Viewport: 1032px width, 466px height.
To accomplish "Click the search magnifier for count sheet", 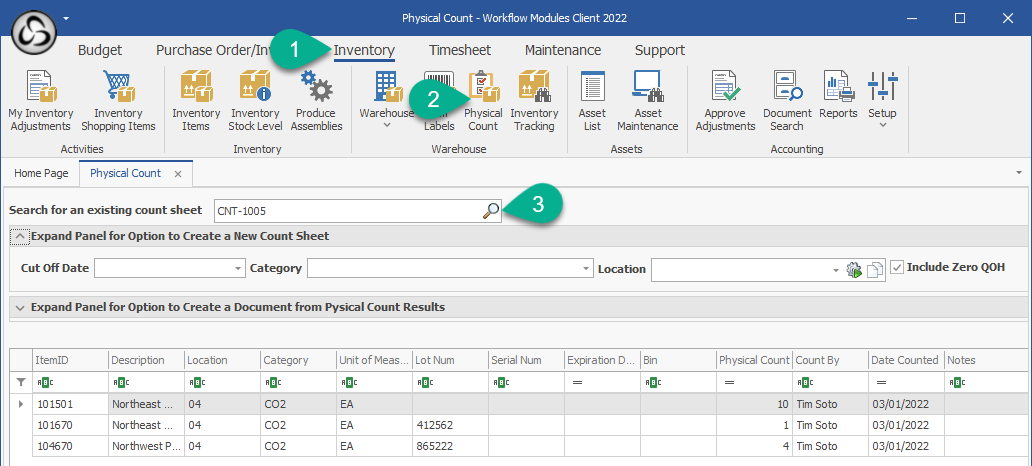I will pyautogui.click(x=490, y=211).
